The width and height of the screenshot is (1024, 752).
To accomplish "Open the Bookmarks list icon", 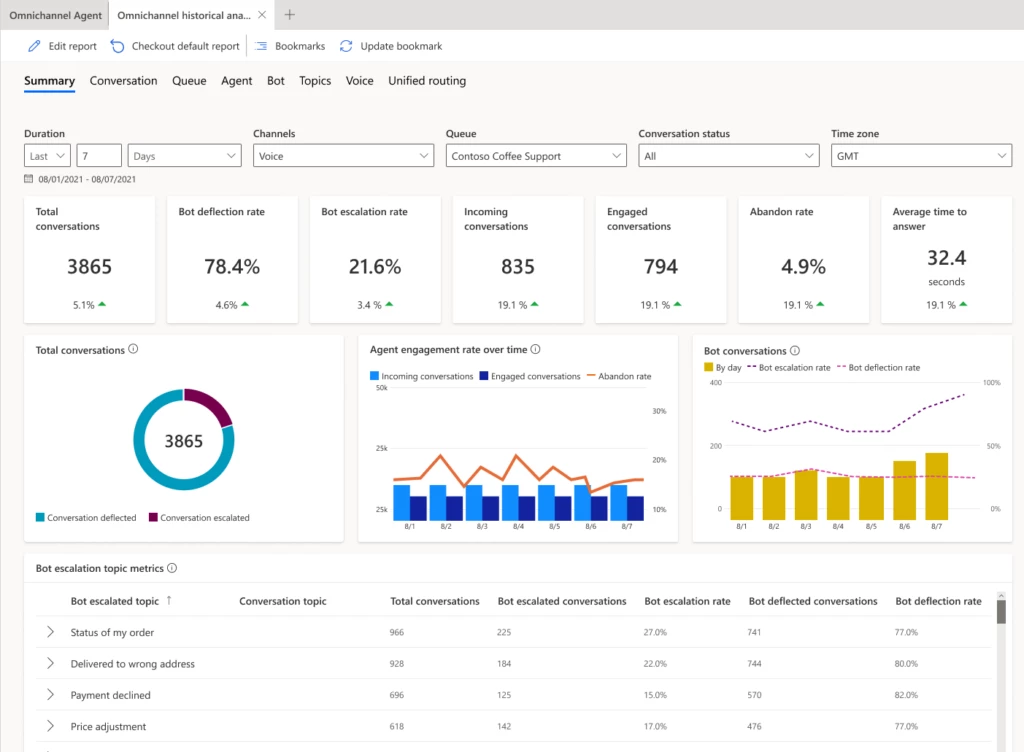I will (262, 46).
